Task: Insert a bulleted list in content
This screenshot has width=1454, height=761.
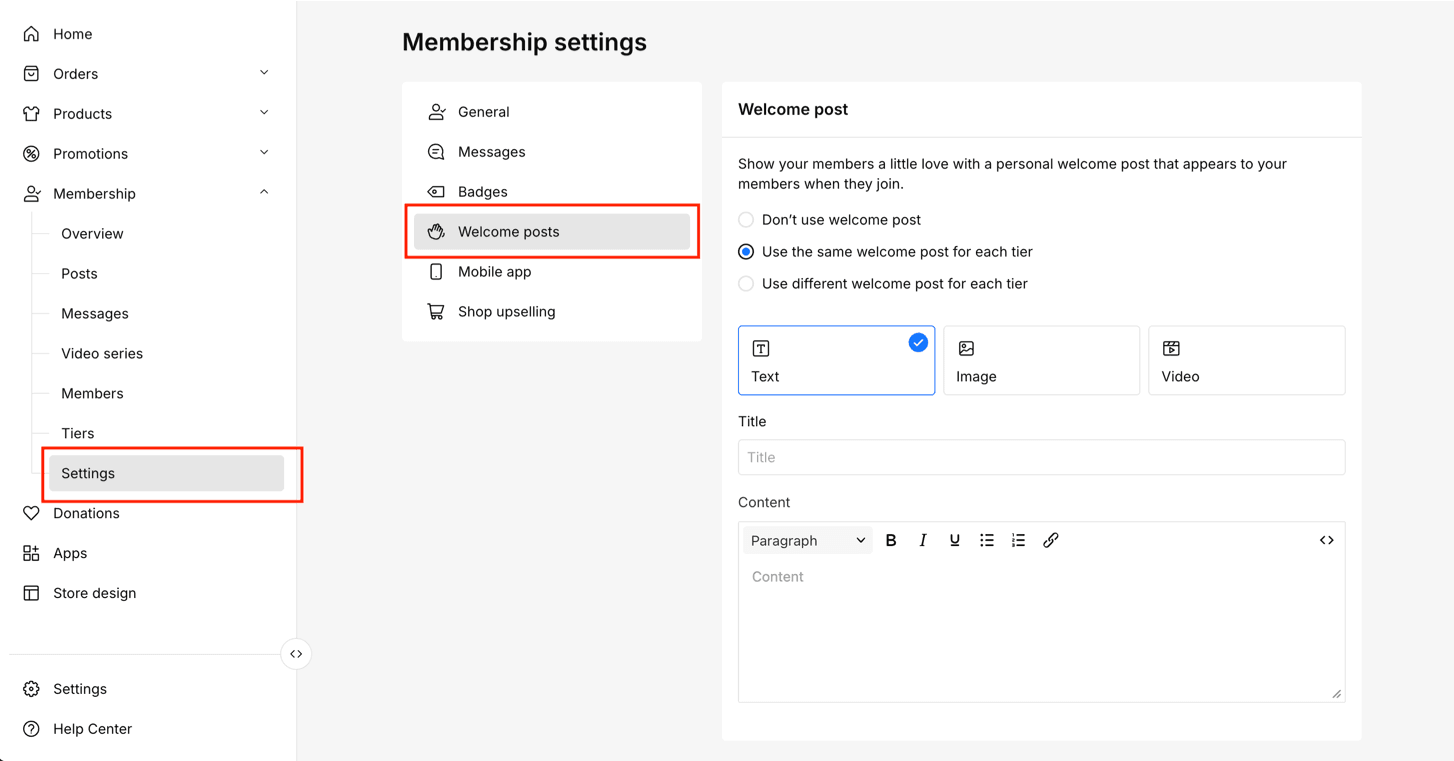Action: click(987, 540)
